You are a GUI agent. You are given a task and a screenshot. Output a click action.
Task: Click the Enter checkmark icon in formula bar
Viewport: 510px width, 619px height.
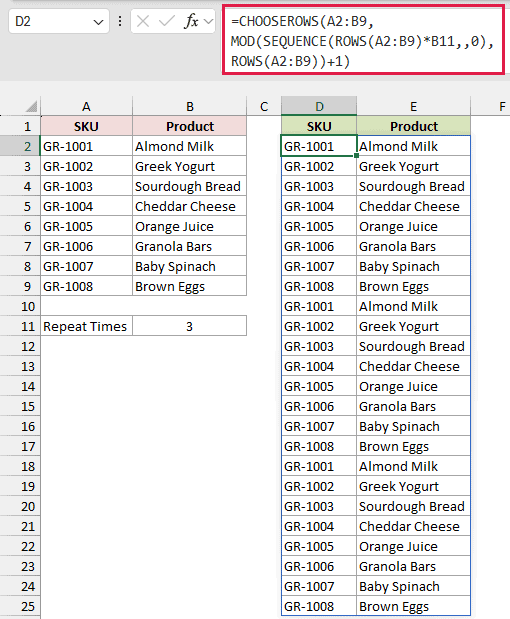tap(167, 21)
